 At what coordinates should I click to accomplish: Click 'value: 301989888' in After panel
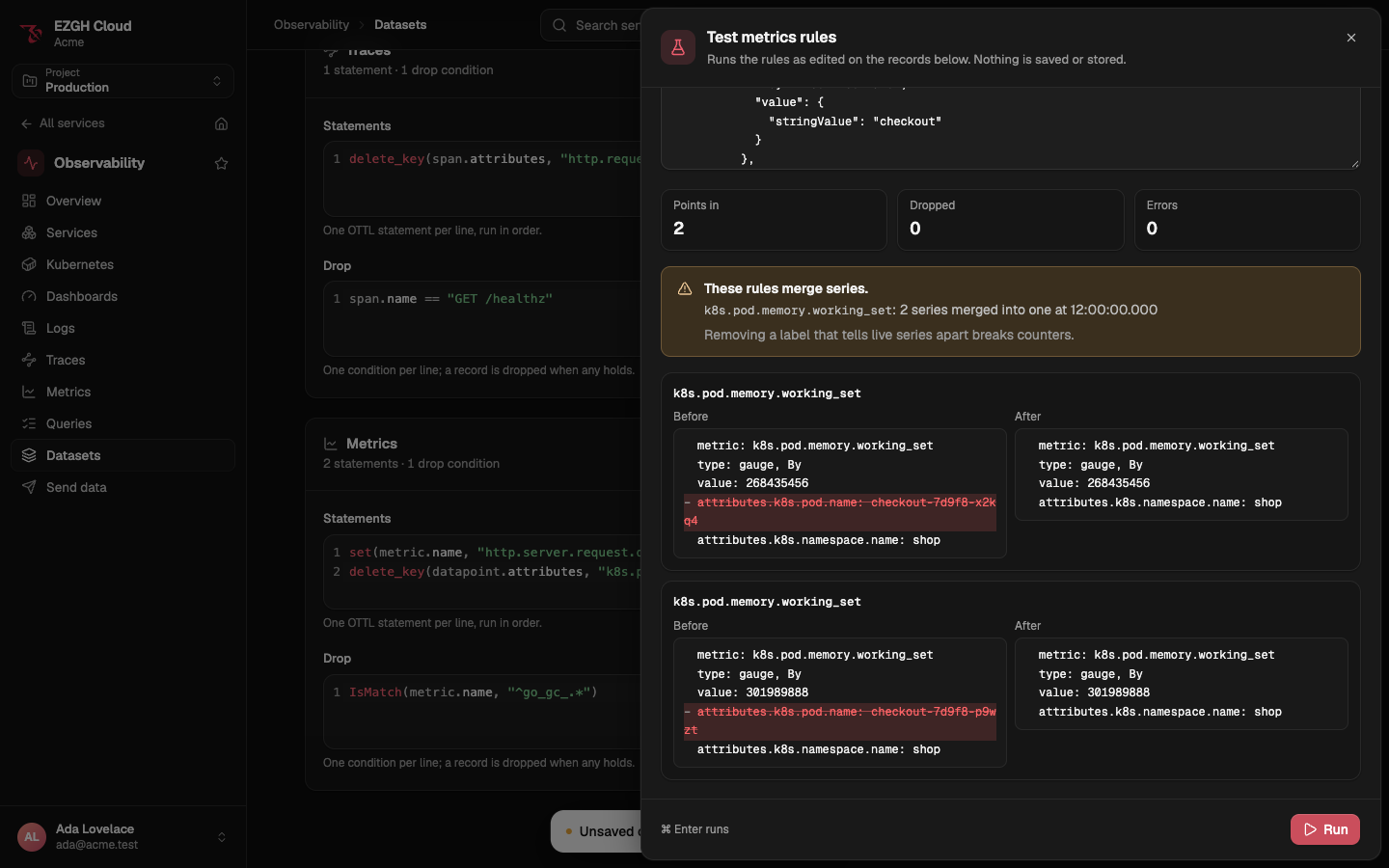pyautogui.click(x=1094, y=692)
